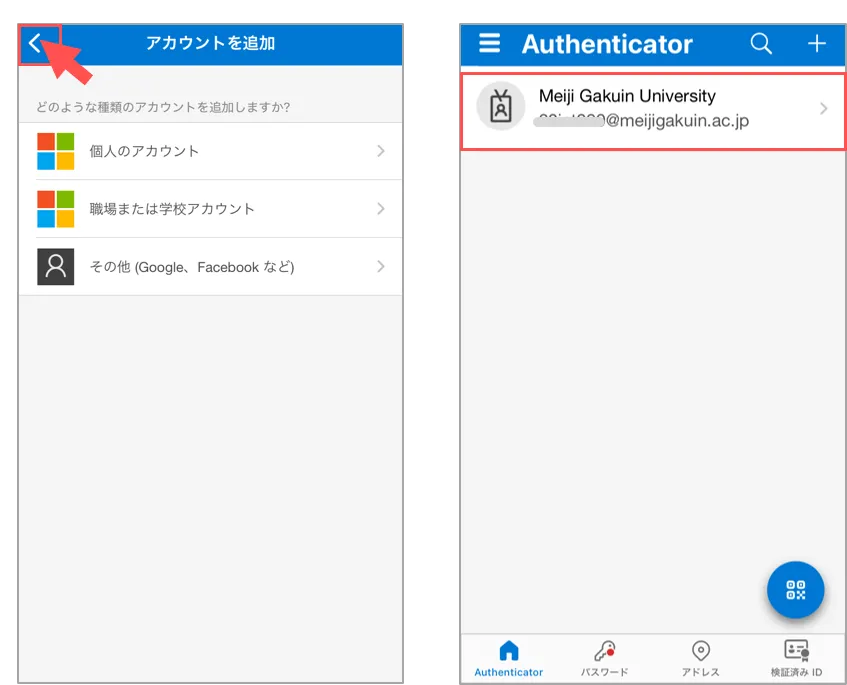This screenshot has height=685, width=847.
Task: Tap the plus icon to add an account
Action: [x=817, y=43]
